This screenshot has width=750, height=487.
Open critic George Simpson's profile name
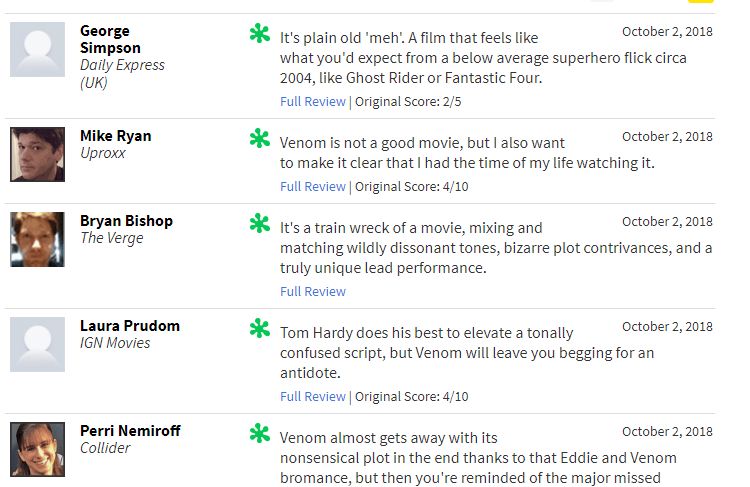tap(110, 39)
